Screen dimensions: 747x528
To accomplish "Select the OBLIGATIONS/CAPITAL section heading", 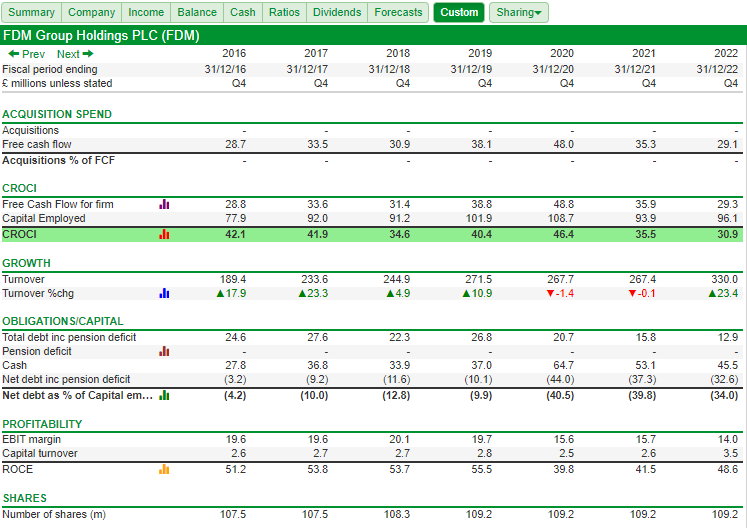I will point(62,322).
